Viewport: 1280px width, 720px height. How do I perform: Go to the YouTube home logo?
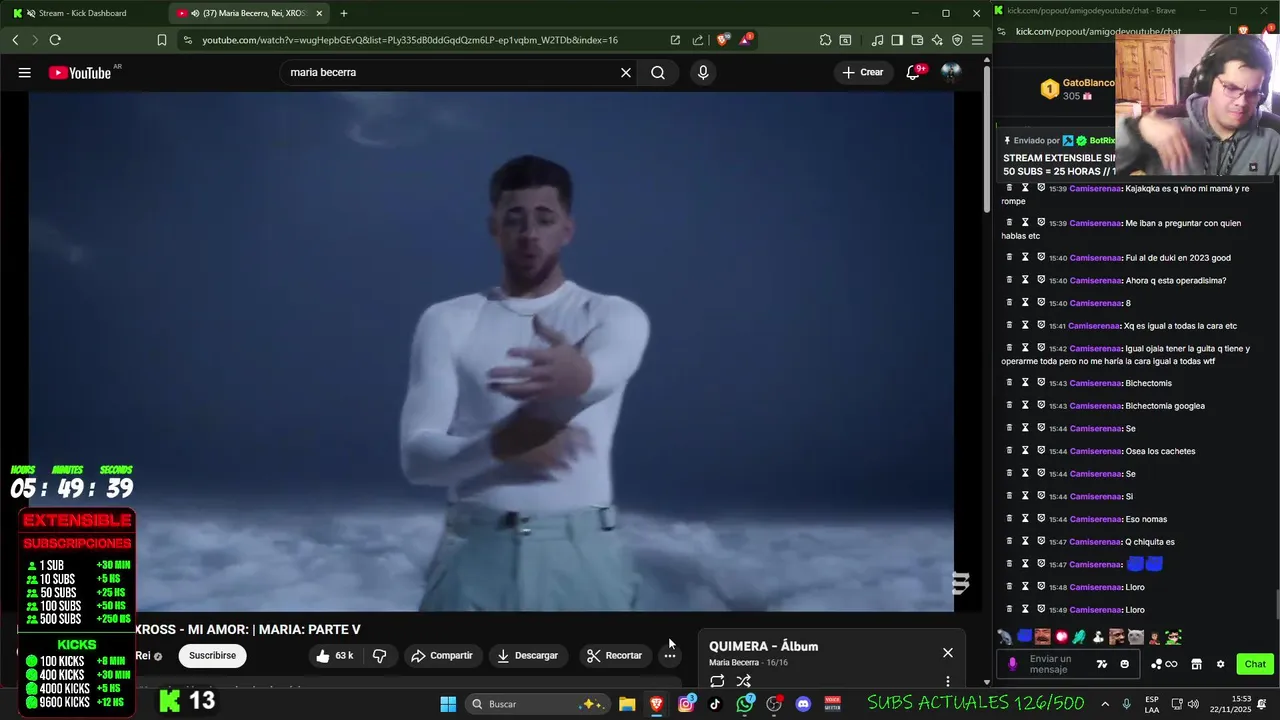coord(80,72)
